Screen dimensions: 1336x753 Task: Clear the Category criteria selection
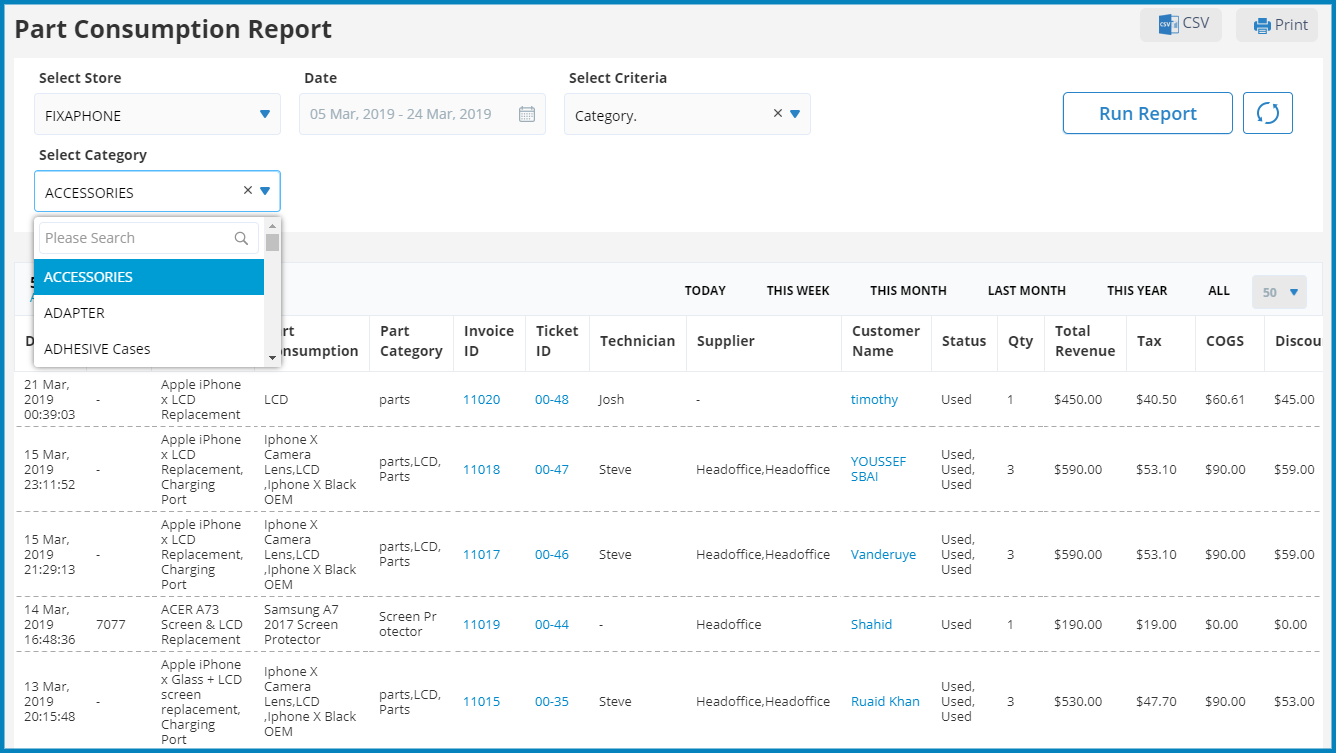(x=777, y=113)
